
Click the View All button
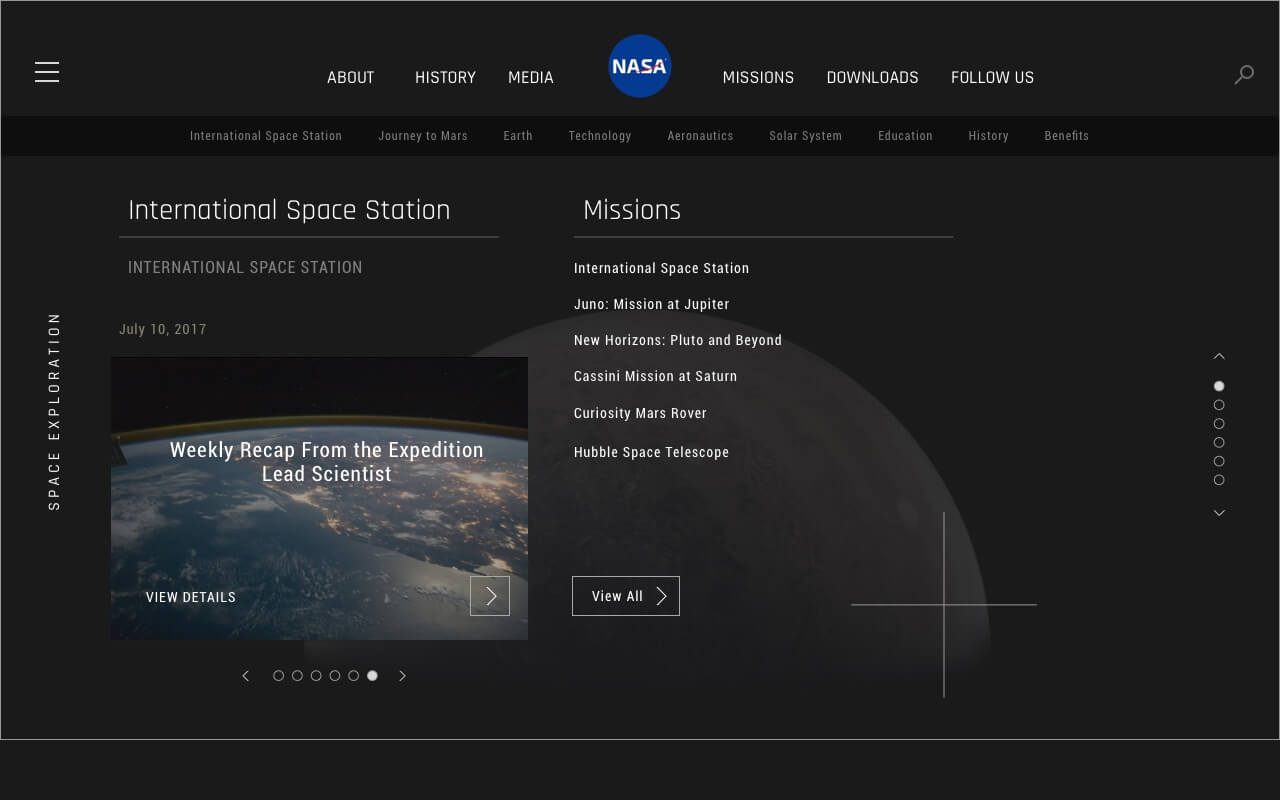(626, 596)
